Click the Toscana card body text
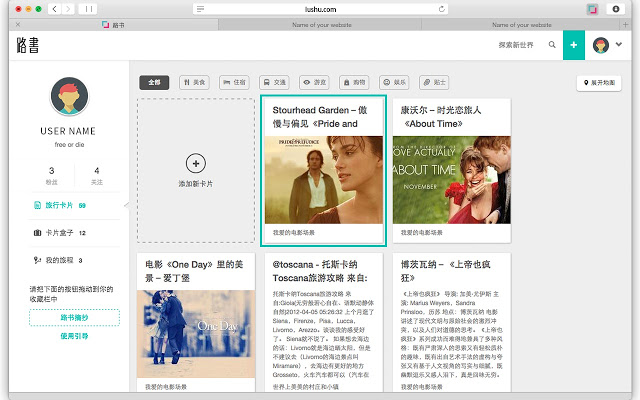This screenshot has width=640, height=400. point(323,334)
